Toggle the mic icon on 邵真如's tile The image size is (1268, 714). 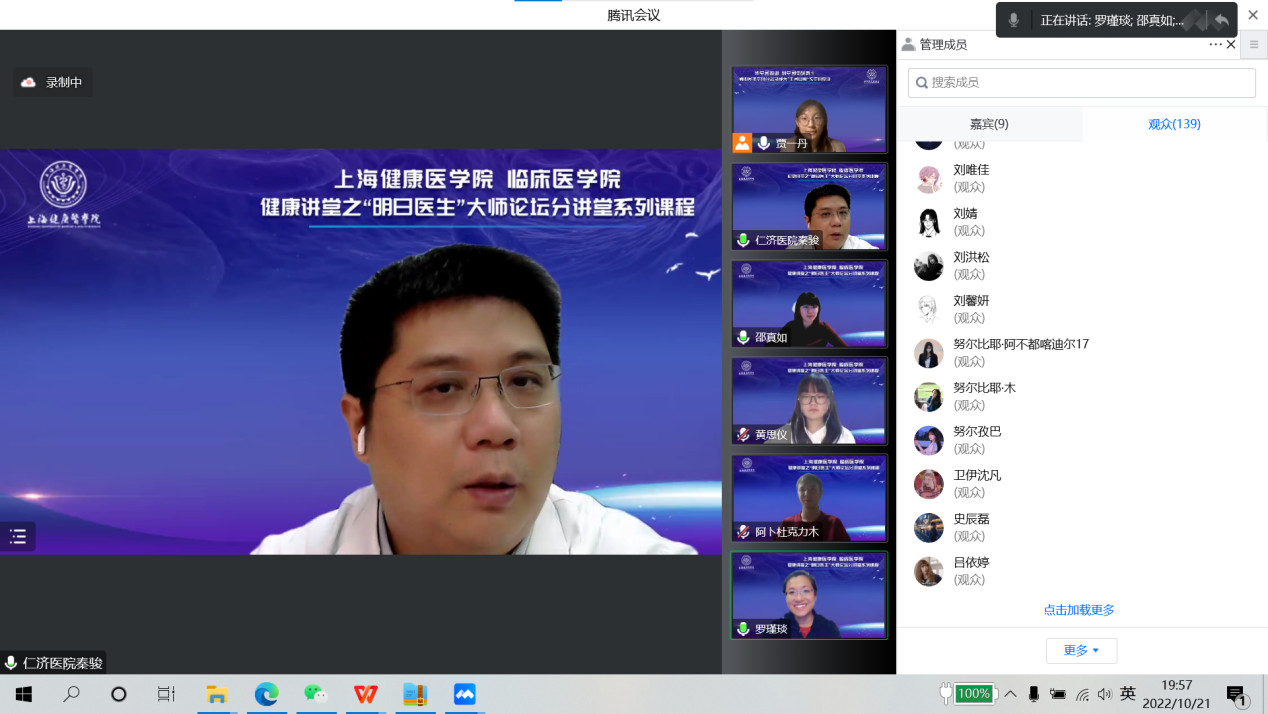click(743, 337)
